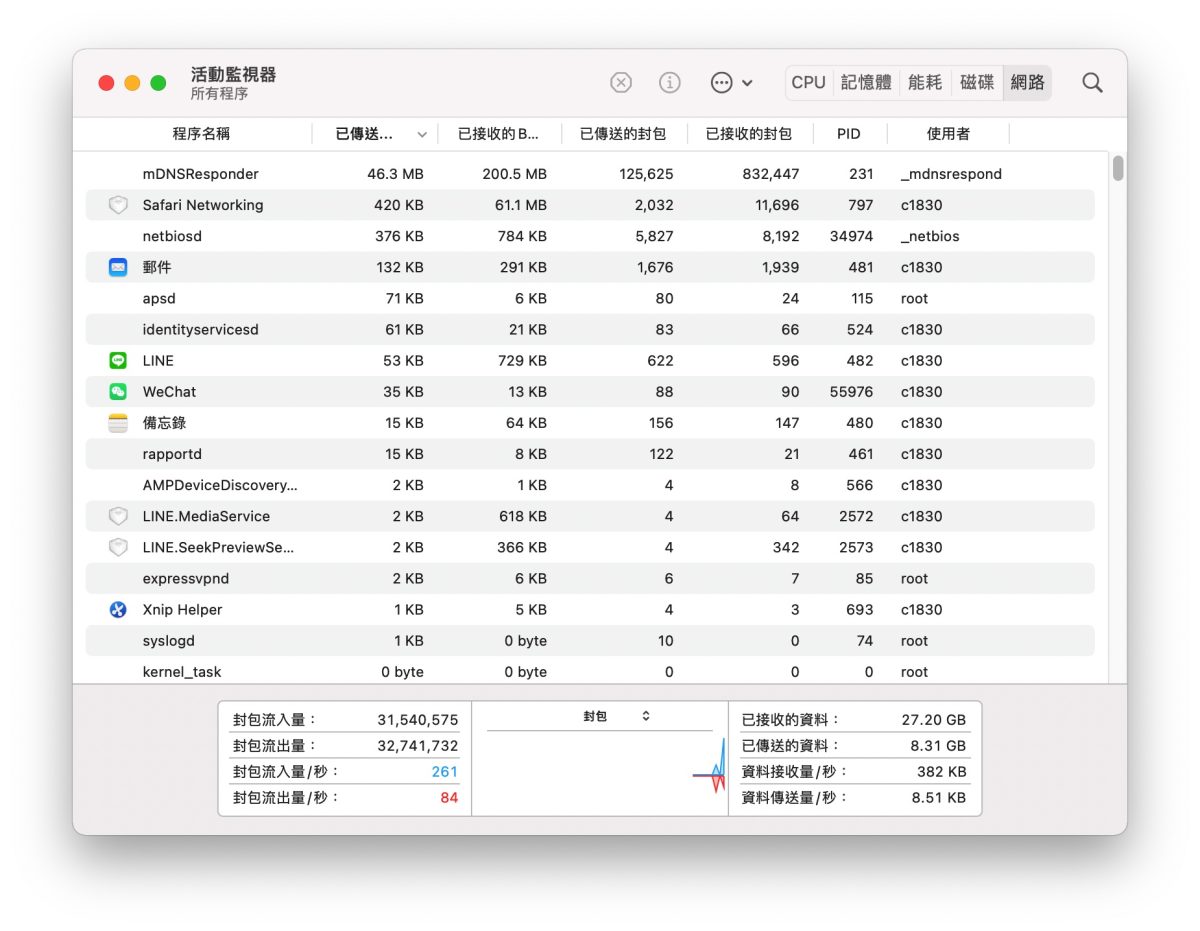Sort by PID column header
This screenshot has height=931, width=1200.
(848, 134)
